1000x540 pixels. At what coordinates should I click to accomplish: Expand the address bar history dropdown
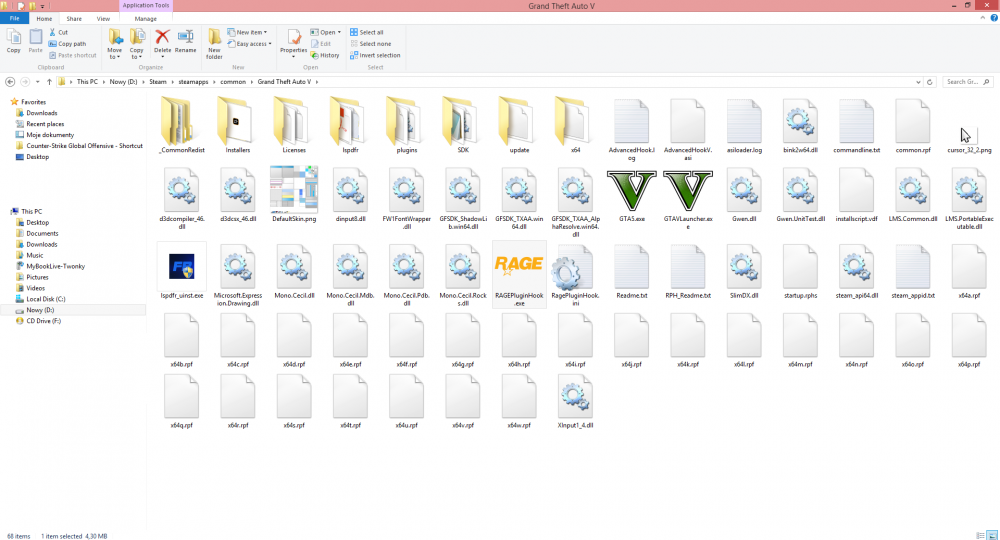(x=918, y=82)
